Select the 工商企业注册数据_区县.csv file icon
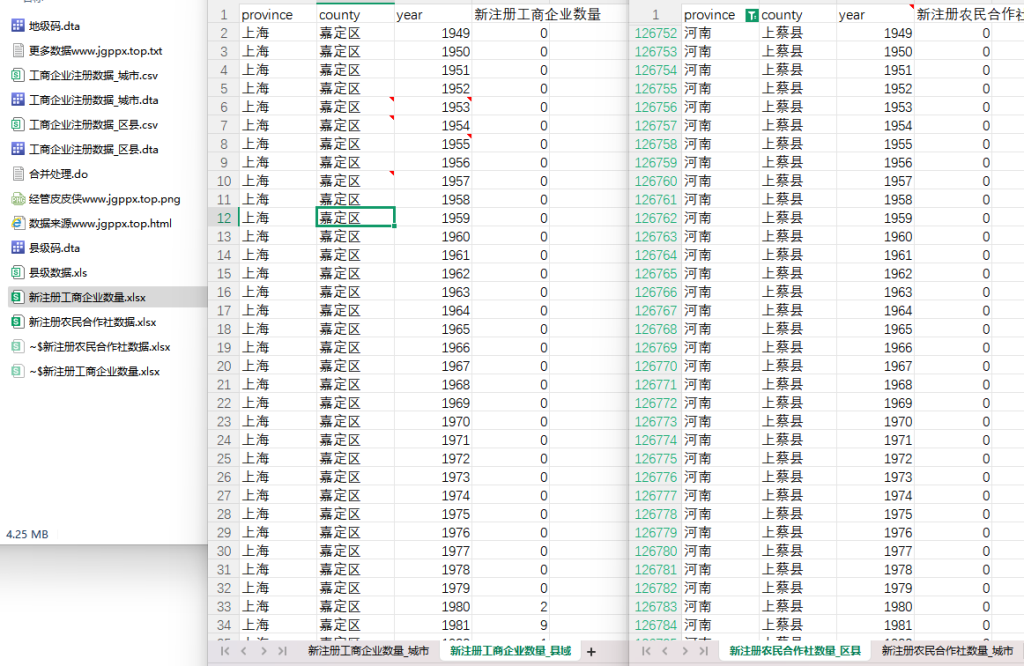Image resolution: width=1024 pixels, height=666 pixels. tap(18, 125)
